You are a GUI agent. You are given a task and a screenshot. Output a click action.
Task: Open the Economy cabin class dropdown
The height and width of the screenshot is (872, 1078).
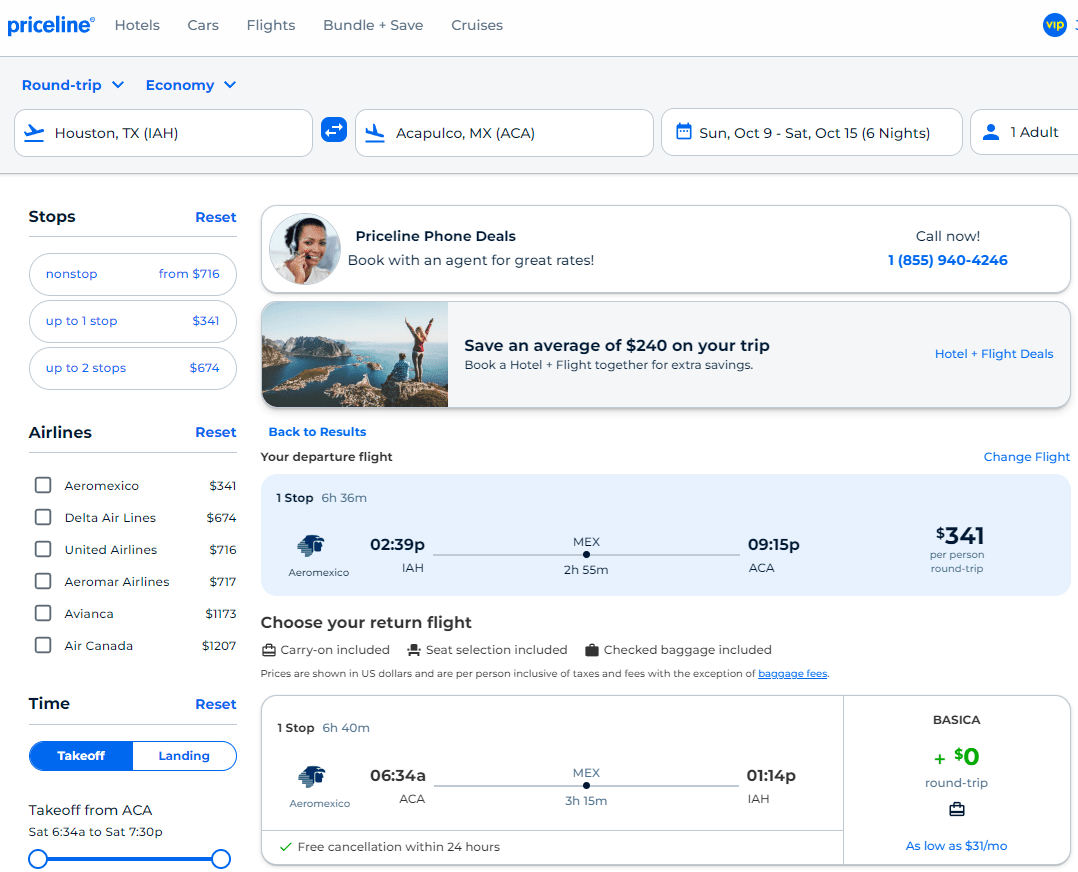coord(191,85)
